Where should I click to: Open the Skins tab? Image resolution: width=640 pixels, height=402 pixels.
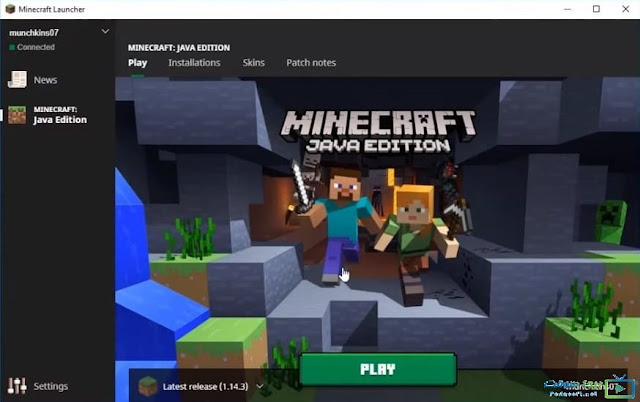253,63
